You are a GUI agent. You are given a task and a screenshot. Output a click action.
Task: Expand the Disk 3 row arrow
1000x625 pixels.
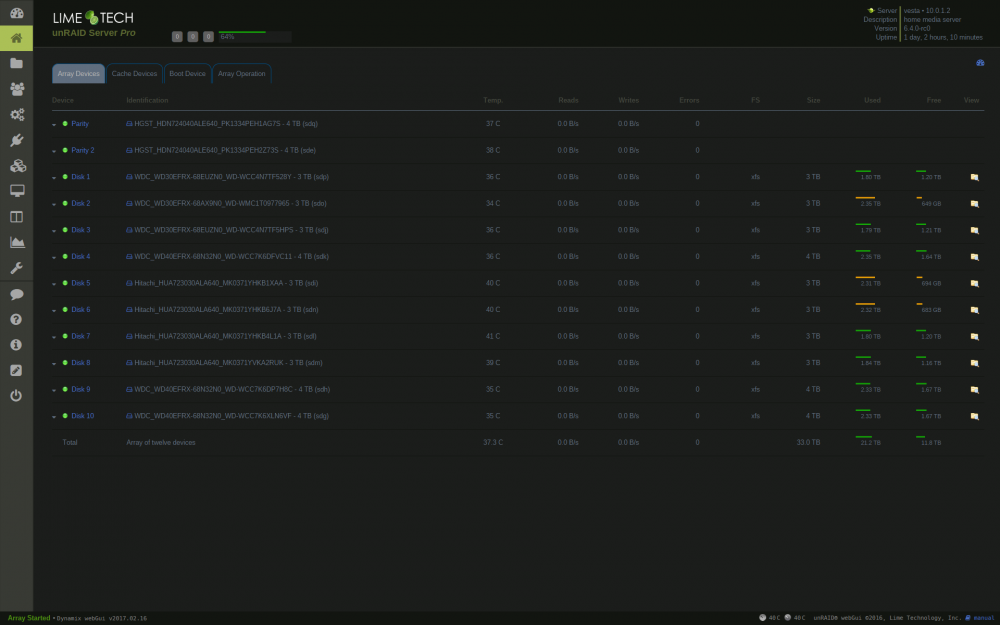(x=54, y=231)
